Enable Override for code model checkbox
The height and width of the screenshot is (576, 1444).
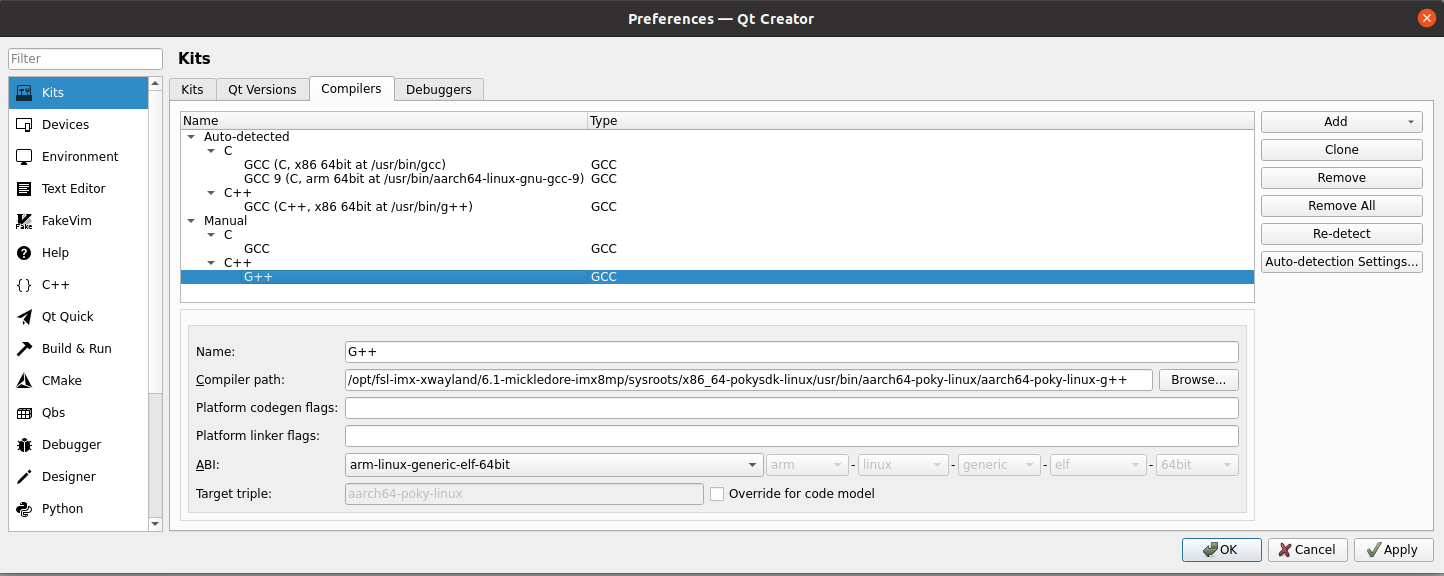[x=717, y=493]
